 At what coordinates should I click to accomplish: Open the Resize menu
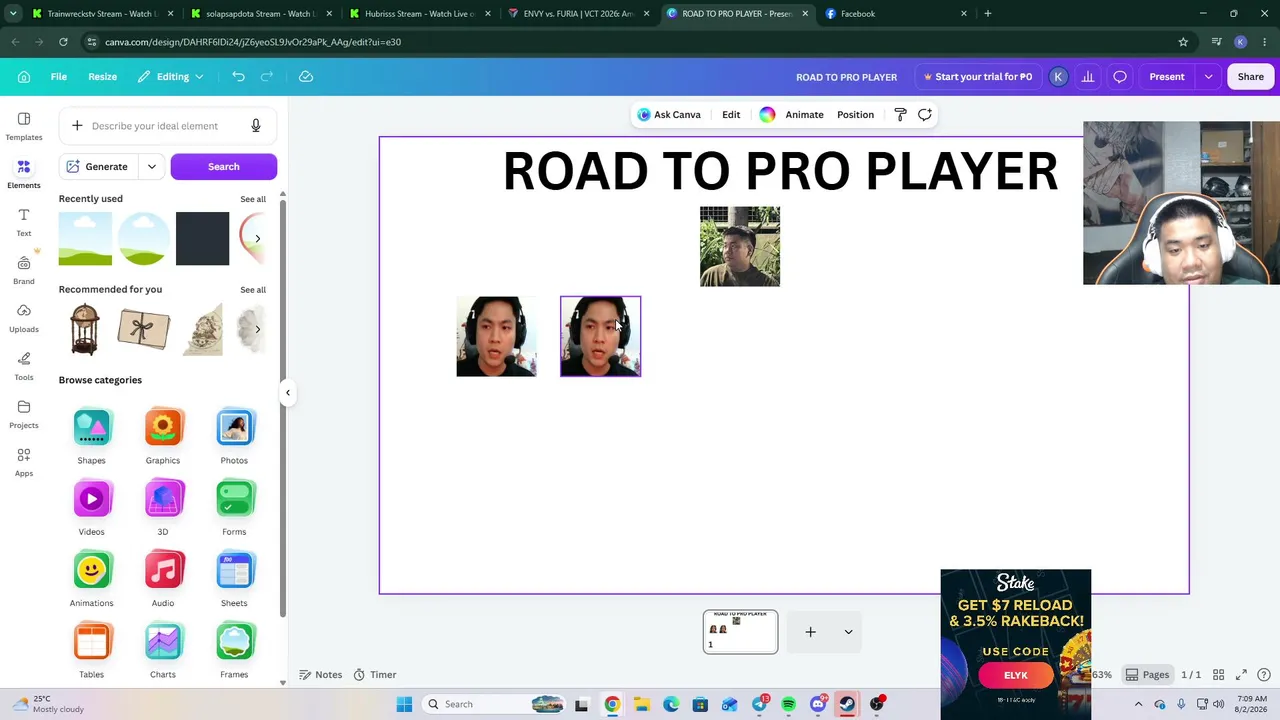pyautogui.click(x=102, y=77)
